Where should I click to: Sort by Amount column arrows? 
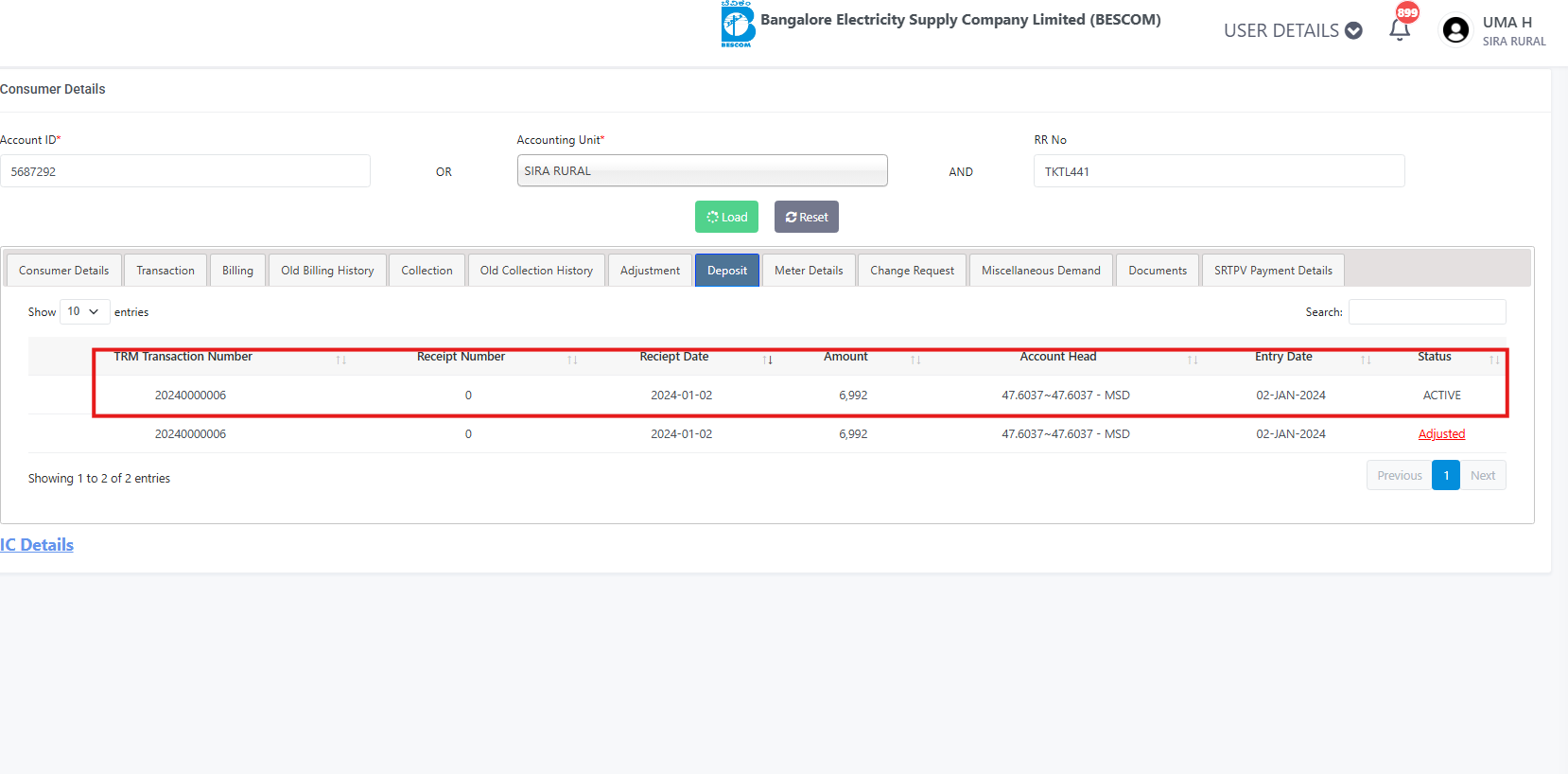(x=915, y=360)
